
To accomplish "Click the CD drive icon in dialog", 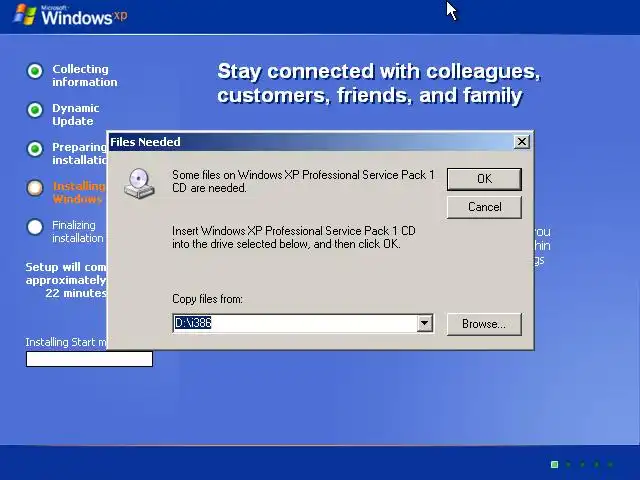I will pyautogui.click(x=139, y=184).
